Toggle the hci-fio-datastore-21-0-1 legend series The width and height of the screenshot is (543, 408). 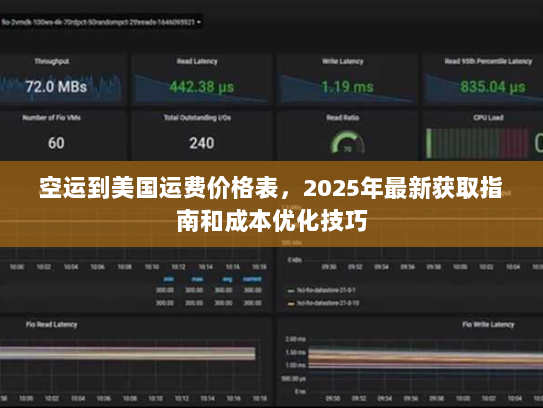pos(326,290)
